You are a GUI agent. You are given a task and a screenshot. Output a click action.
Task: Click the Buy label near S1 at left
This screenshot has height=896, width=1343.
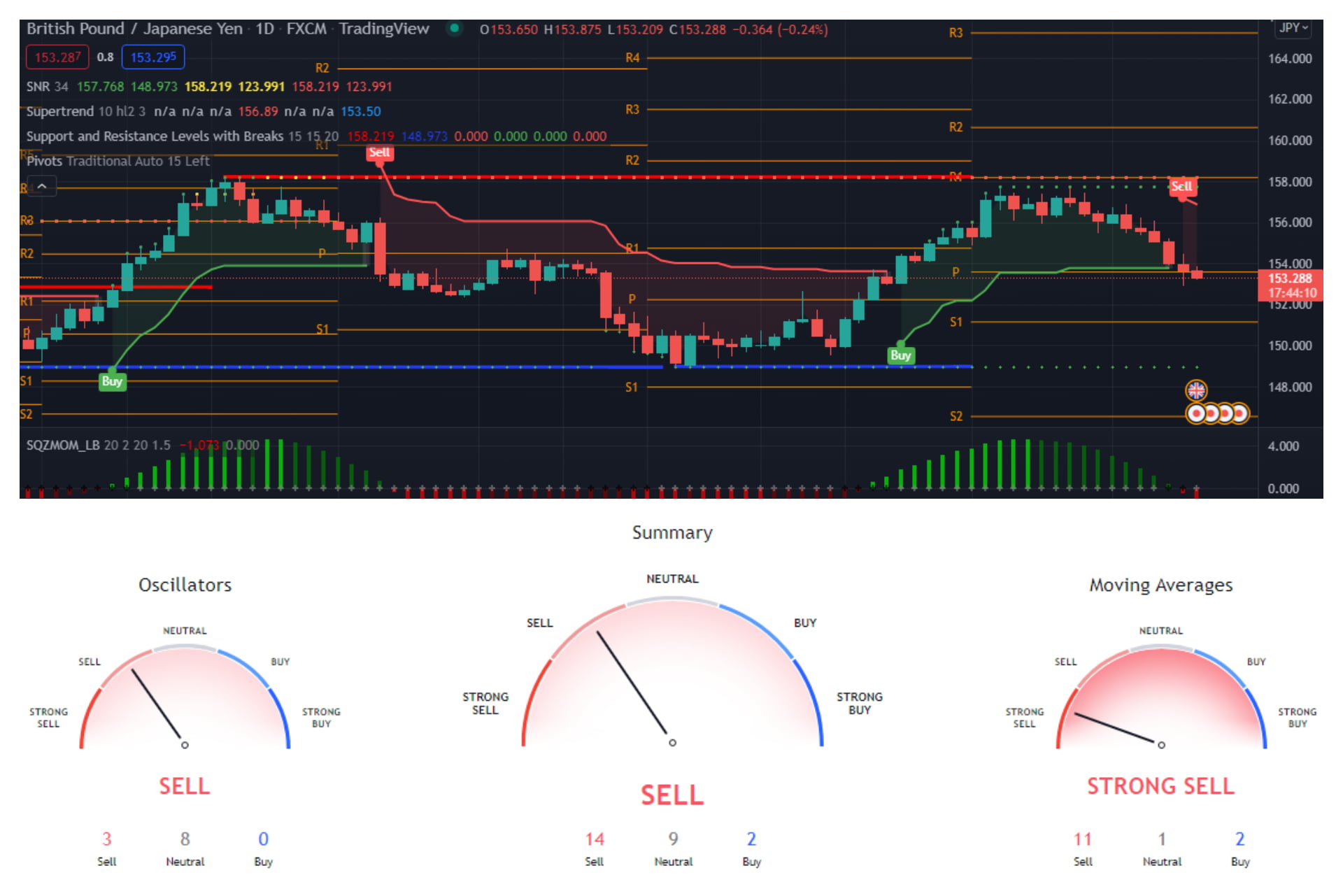tap(112, 381)
